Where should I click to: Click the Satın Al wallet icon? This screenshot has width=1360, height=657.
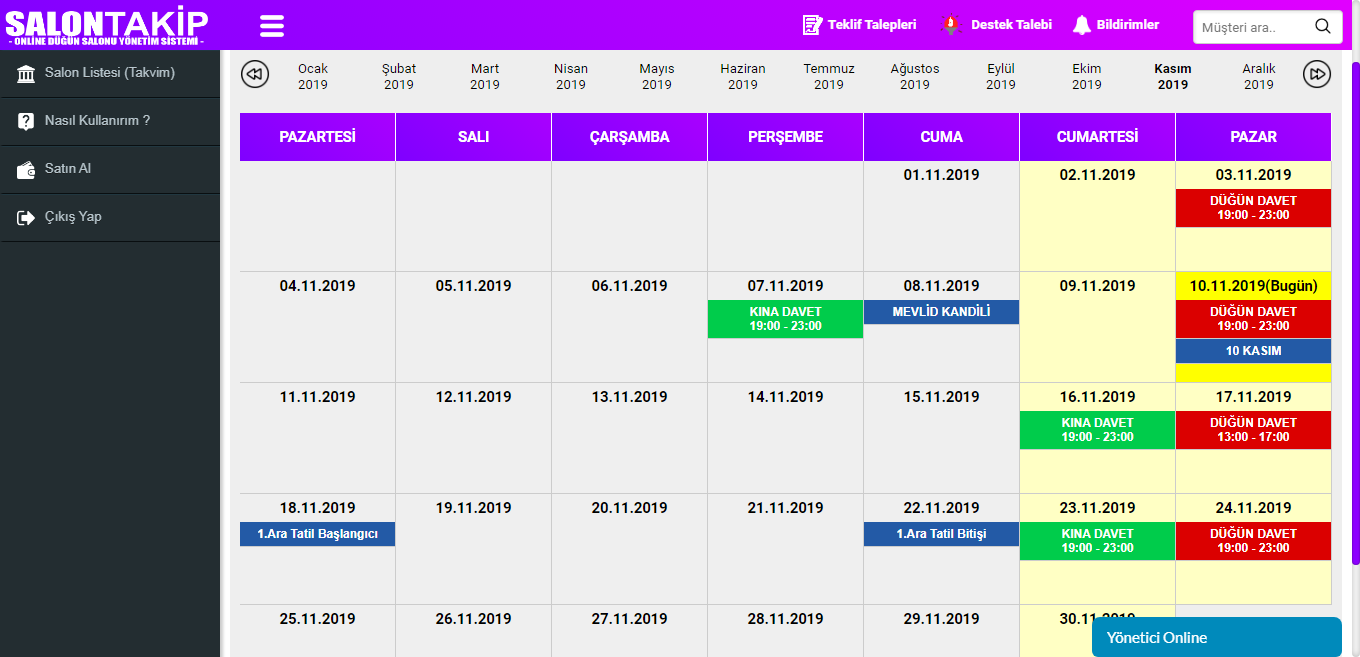pyautogui.click(x=27, y=170)
